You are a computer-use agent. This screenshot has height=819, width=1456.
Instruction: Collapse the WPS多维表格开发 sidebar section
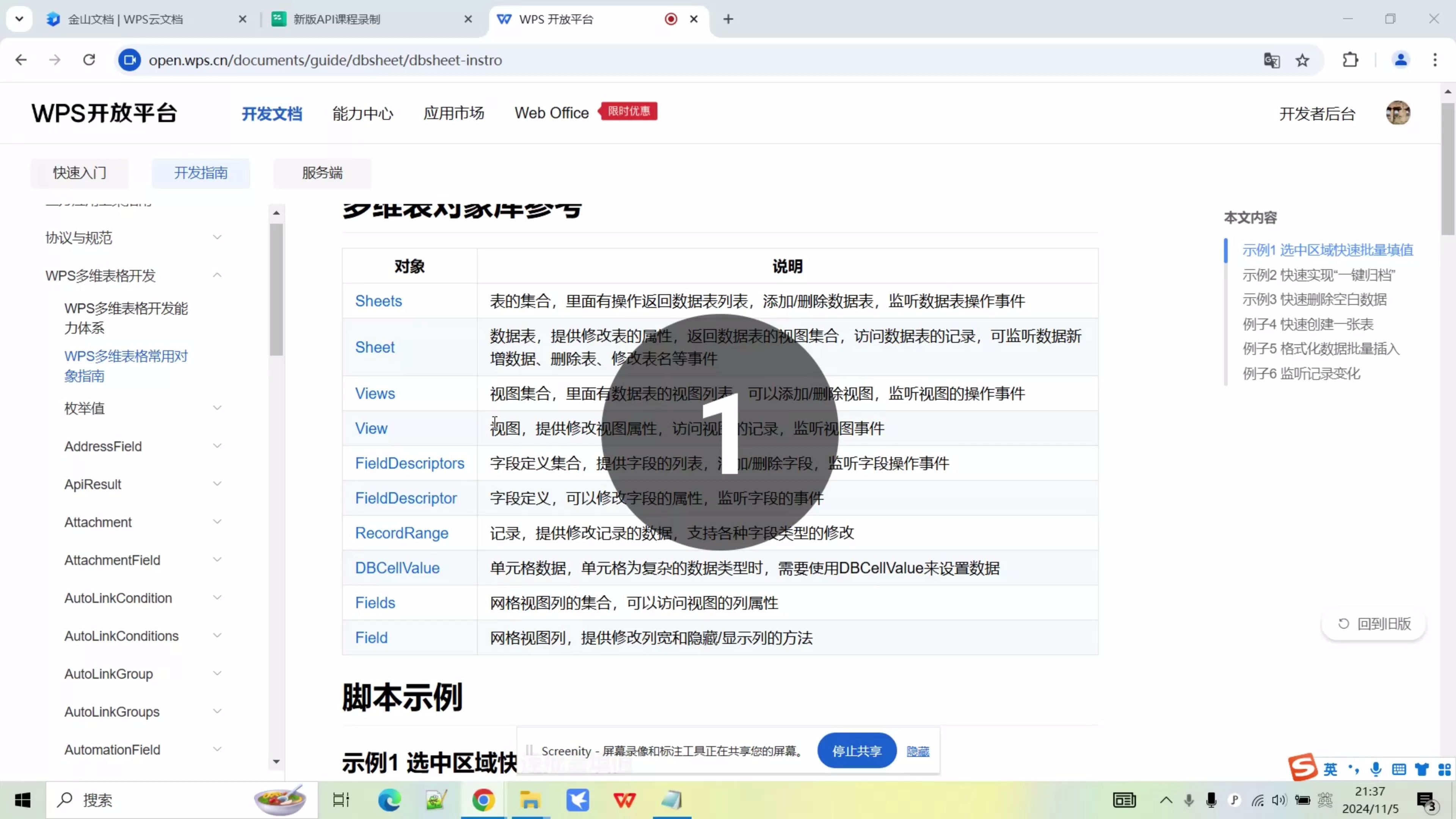click(x=217, y=275)
